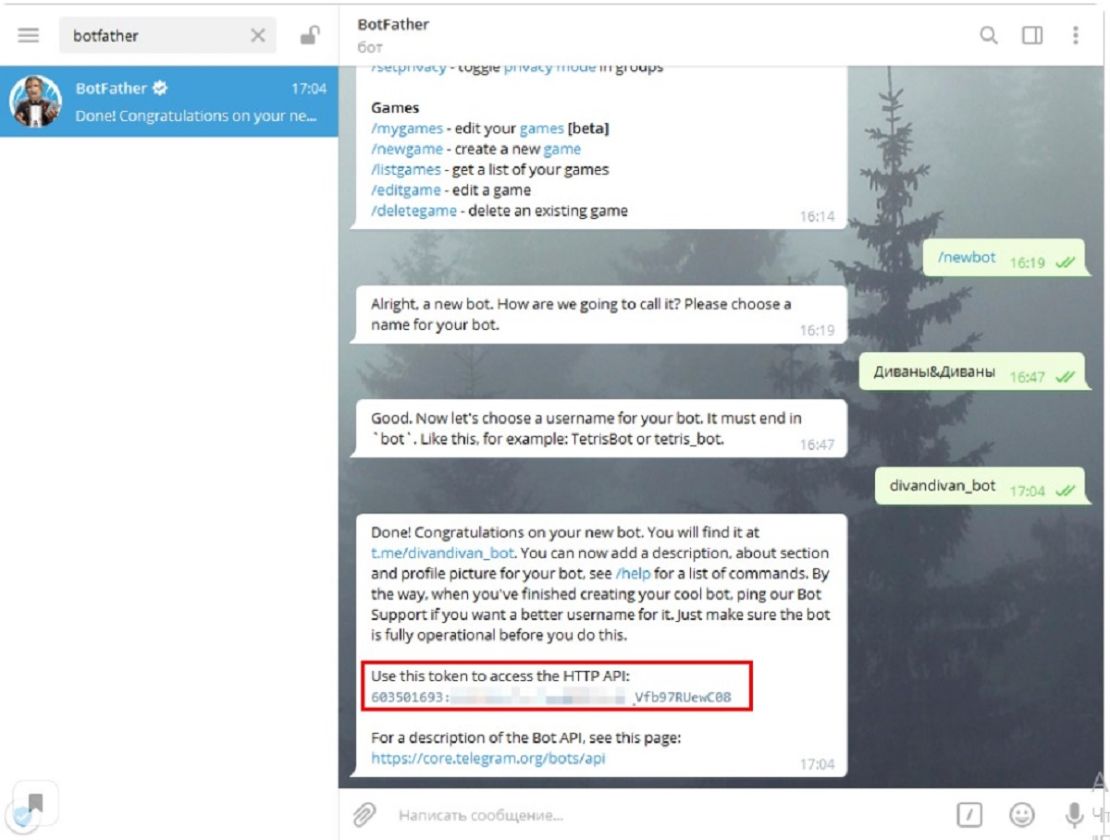Click the lock icon beside search
The height and width of the screenshot is (840, 1110).
coord(309,35)
